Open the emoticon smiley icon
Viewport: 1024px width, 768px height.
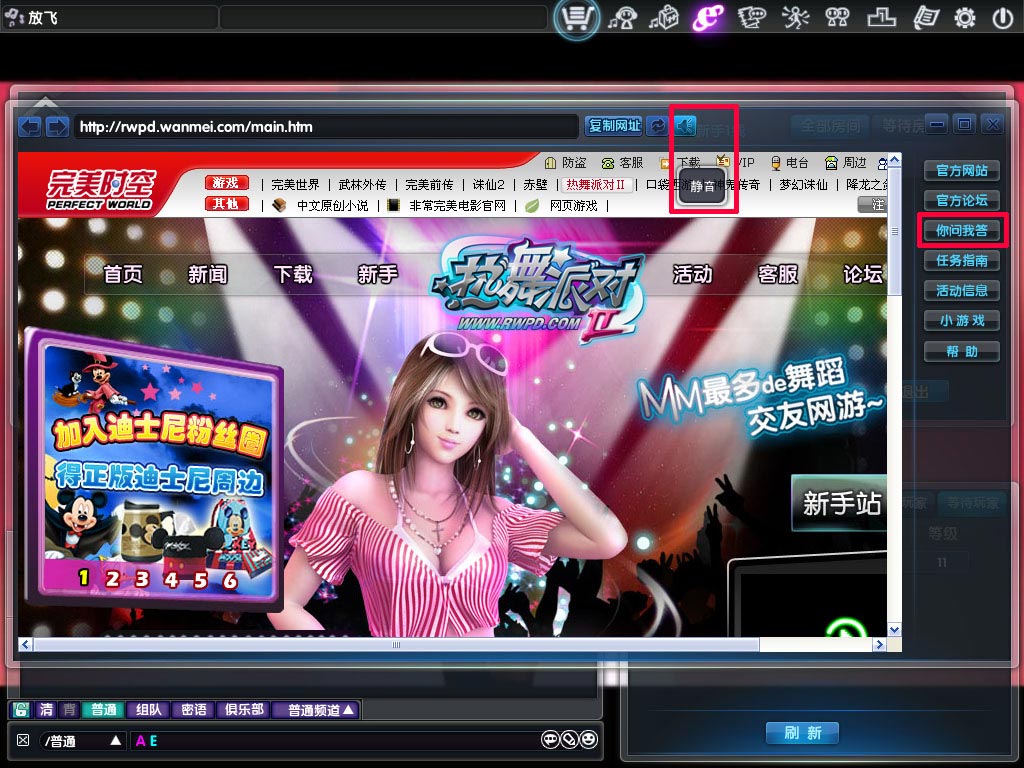point(588,739)
